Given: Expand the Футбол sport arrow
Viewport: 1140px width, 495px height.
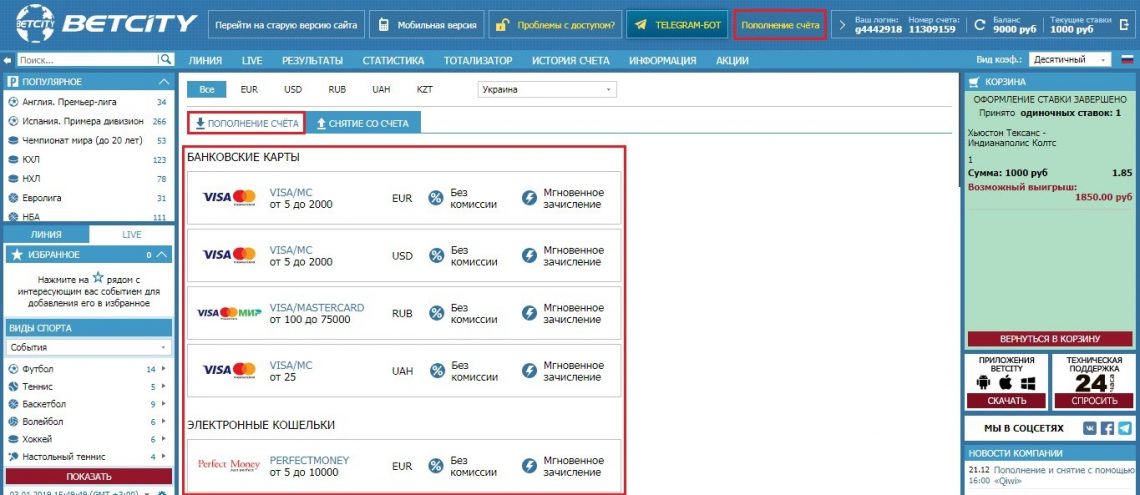Looking at the screenshot, I should (164, 369).
